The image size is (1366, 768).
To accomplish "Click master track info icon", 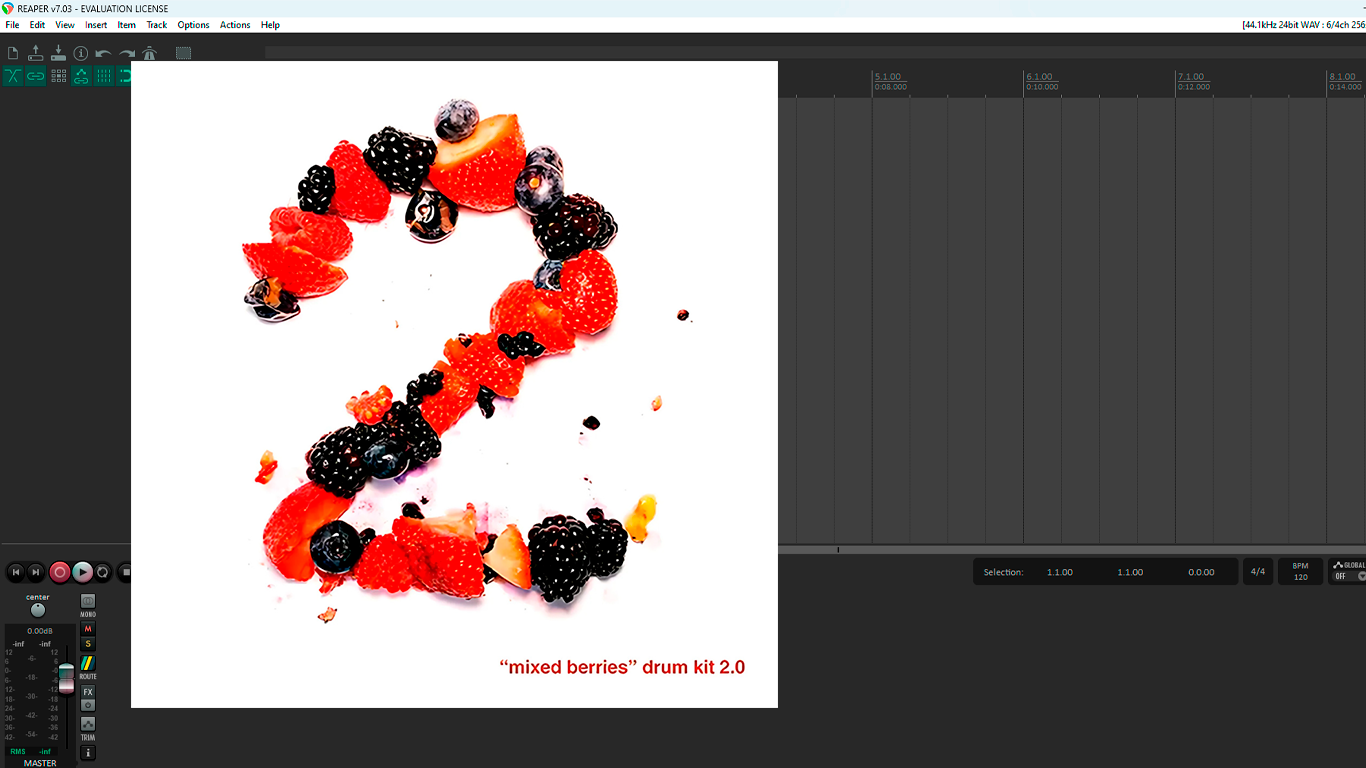I will pyautogui.click(x=88, y=752).
